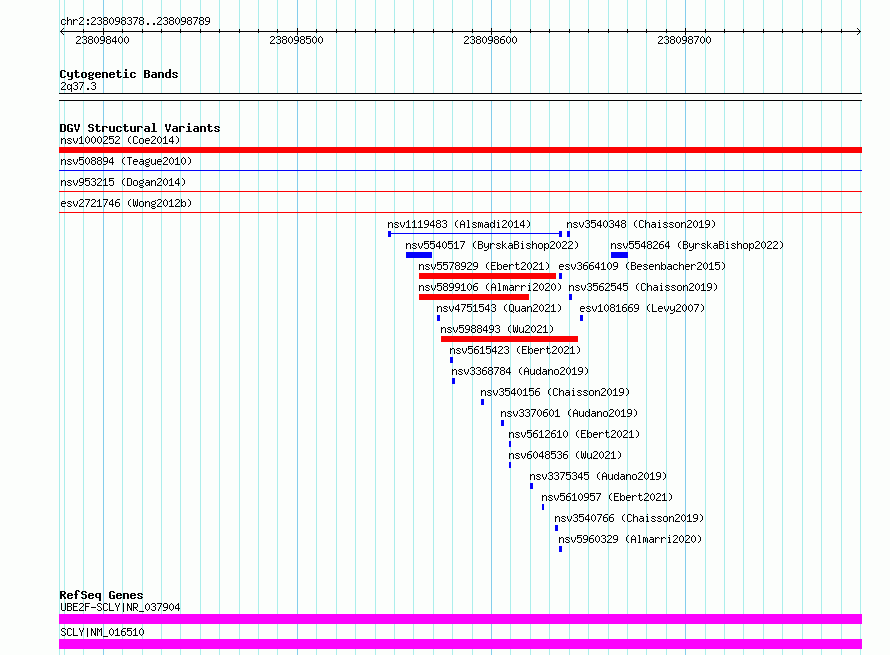Click the nsv5988493 (Wu2021) label

[x=497, y=329]
